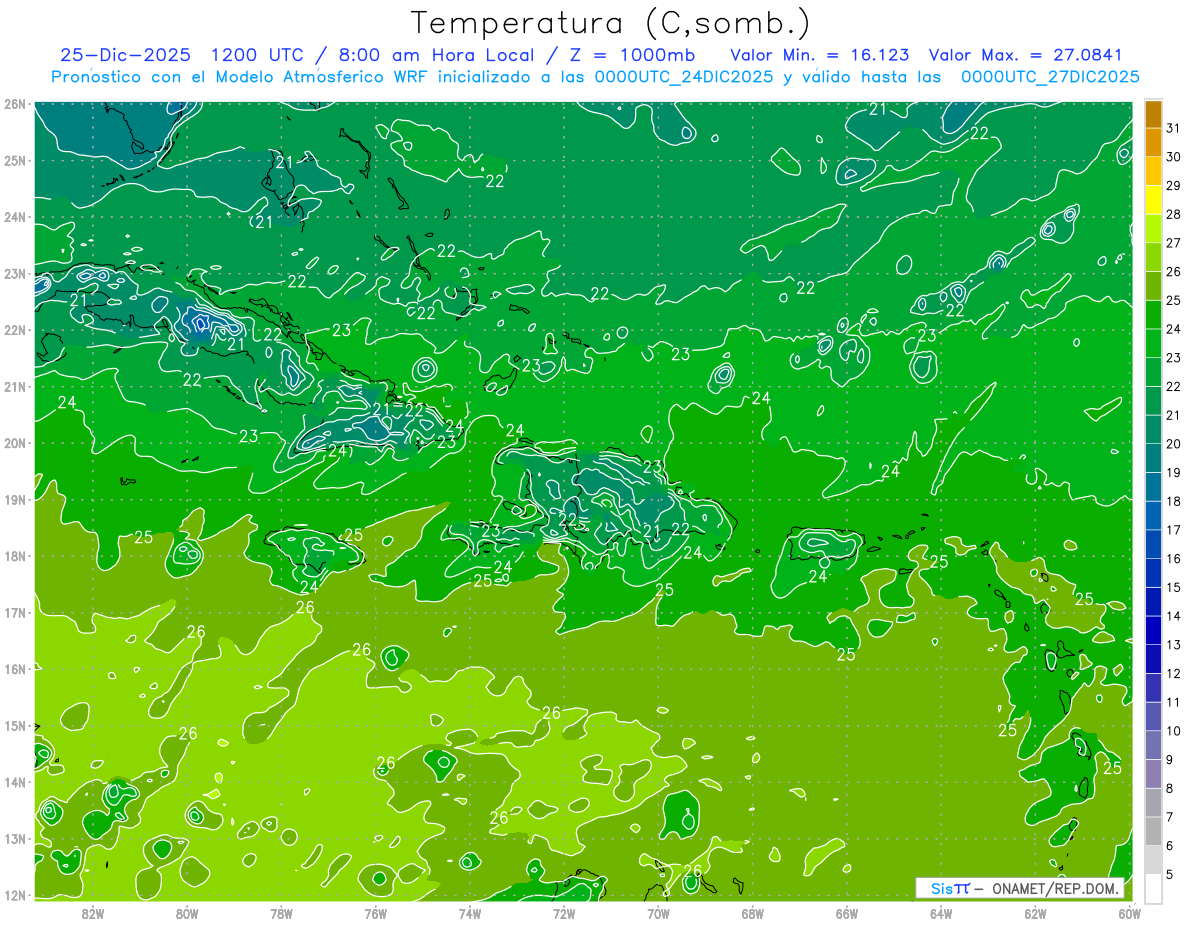Click the dark orange top colorbar segment above 31
Screen dimensions: 1200x927
click(x=1153, y=113)
